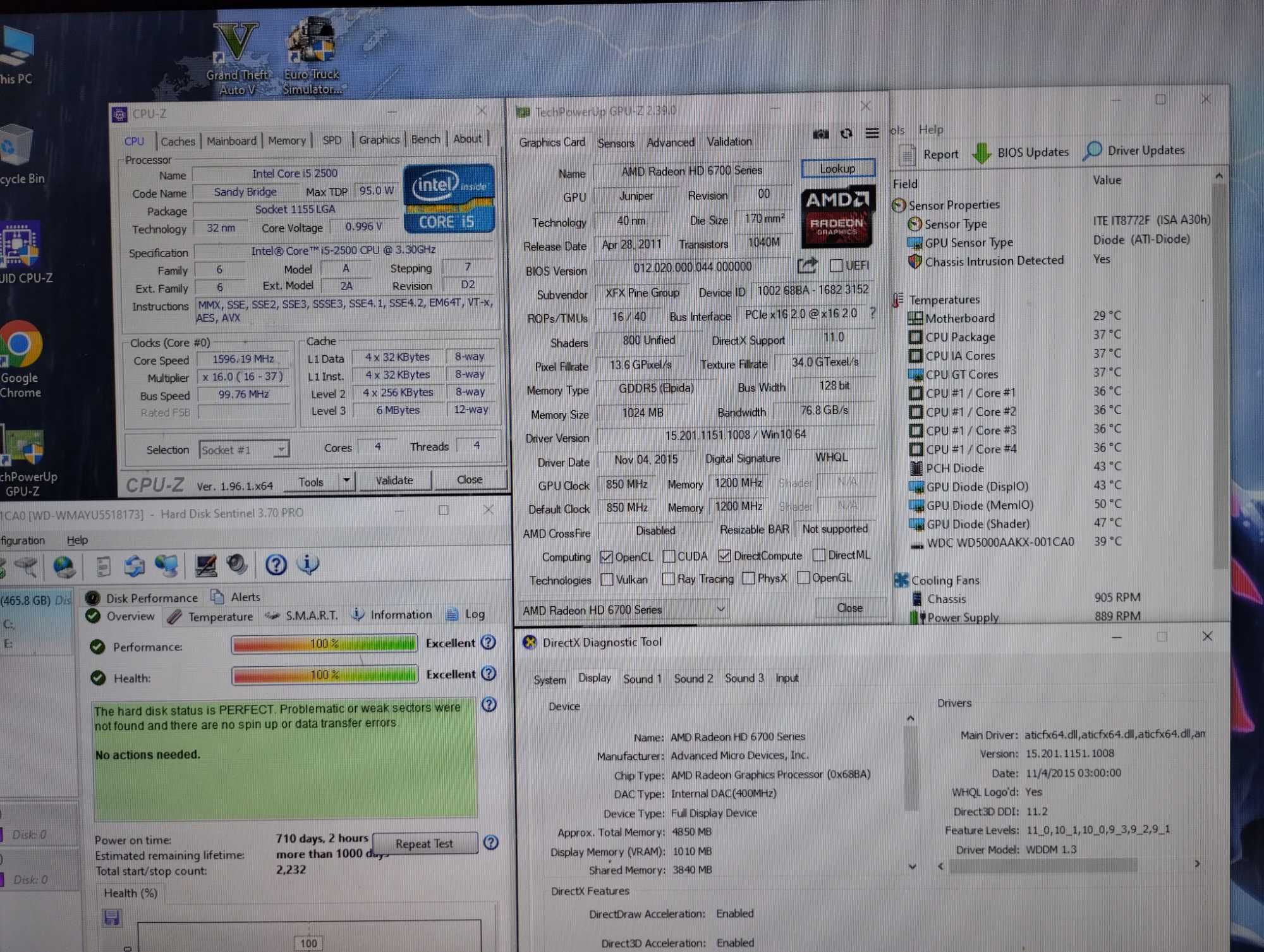Click the information 'i' icon in Hard Disk Sentinel toolbar

308,563
